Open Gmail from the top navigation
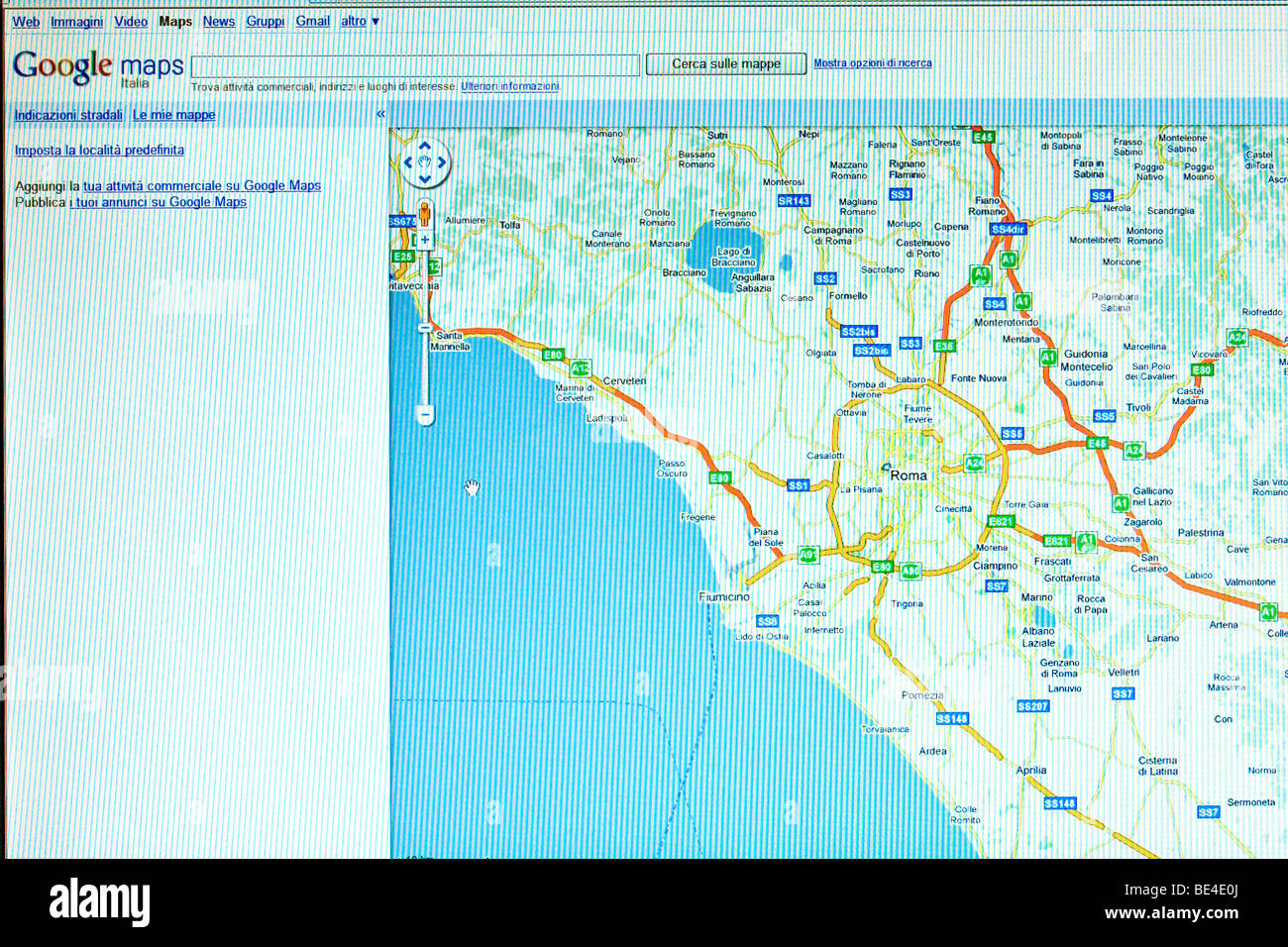 pyautogui.click(x=313, y=21)
